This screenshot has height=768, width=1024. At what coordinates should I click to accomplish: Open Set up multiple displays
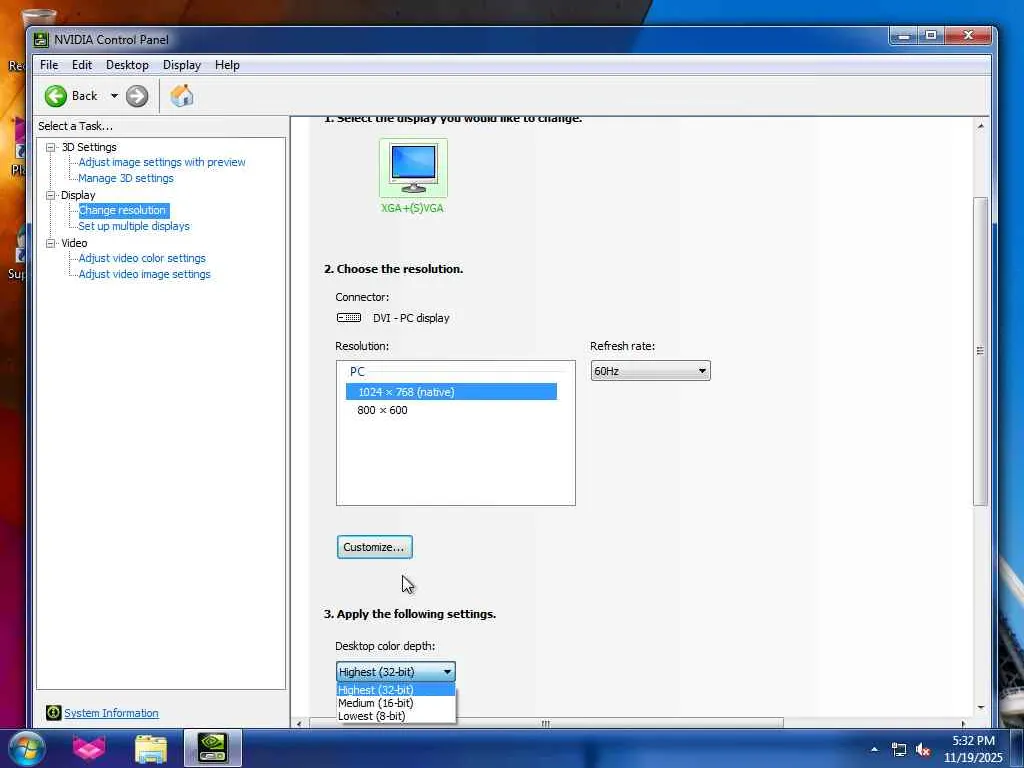[x=134, y=226]
